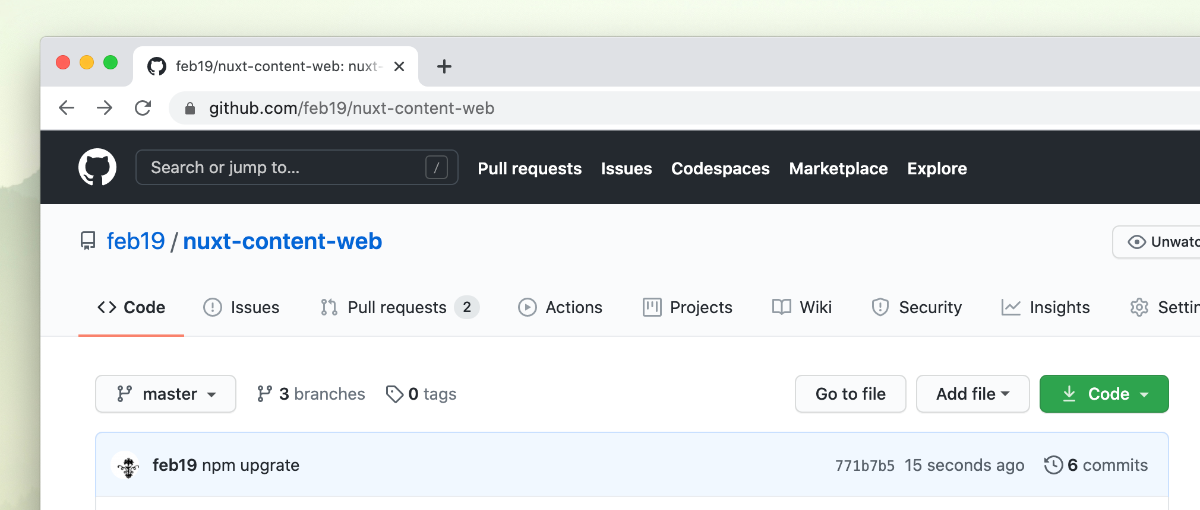1200x510 pixels.
Task: Click the pull requests count badge 2
Action: [x=467, y=307]
